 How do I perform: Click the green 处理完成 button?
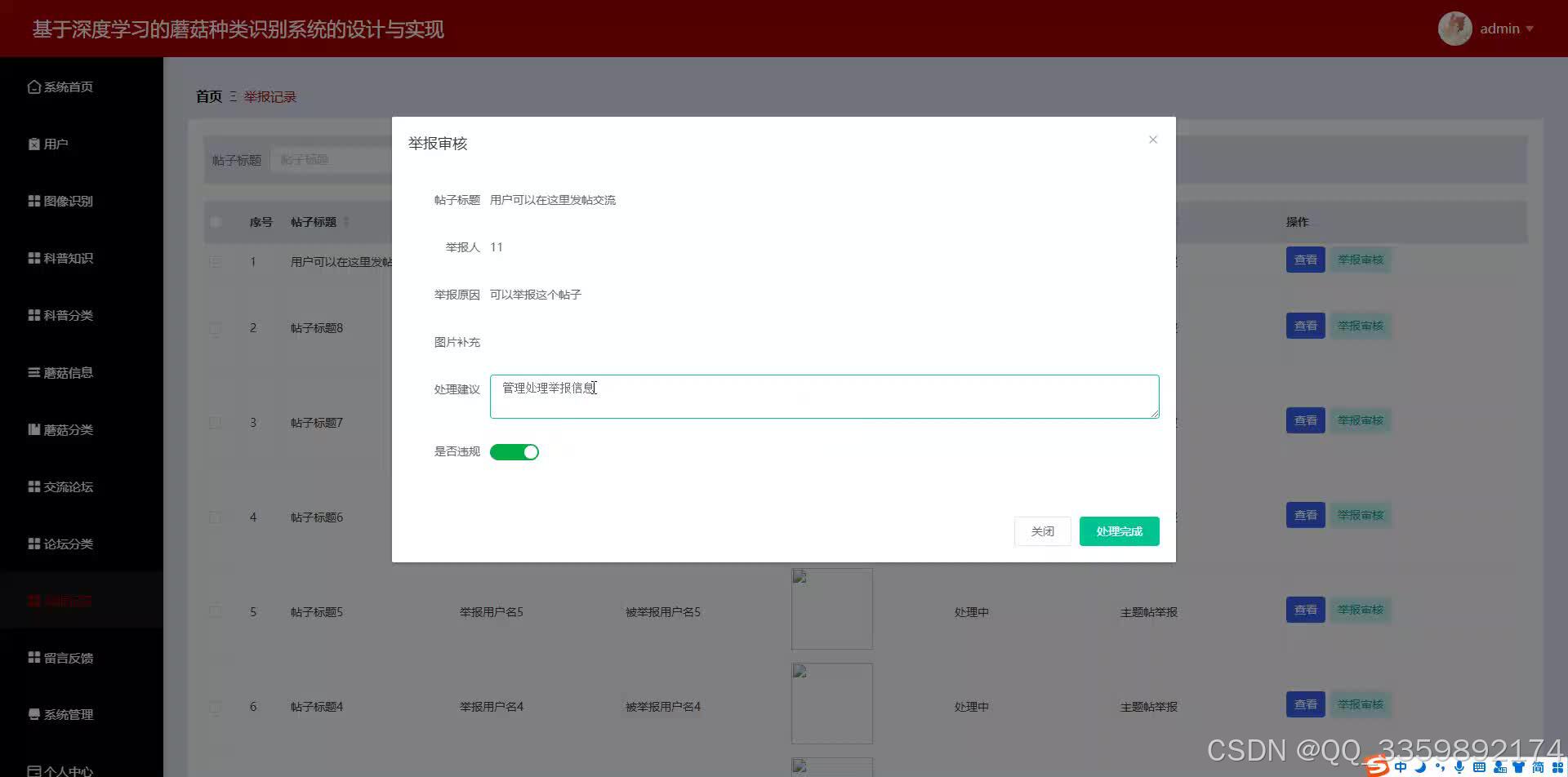click(x=1119, y=531)
